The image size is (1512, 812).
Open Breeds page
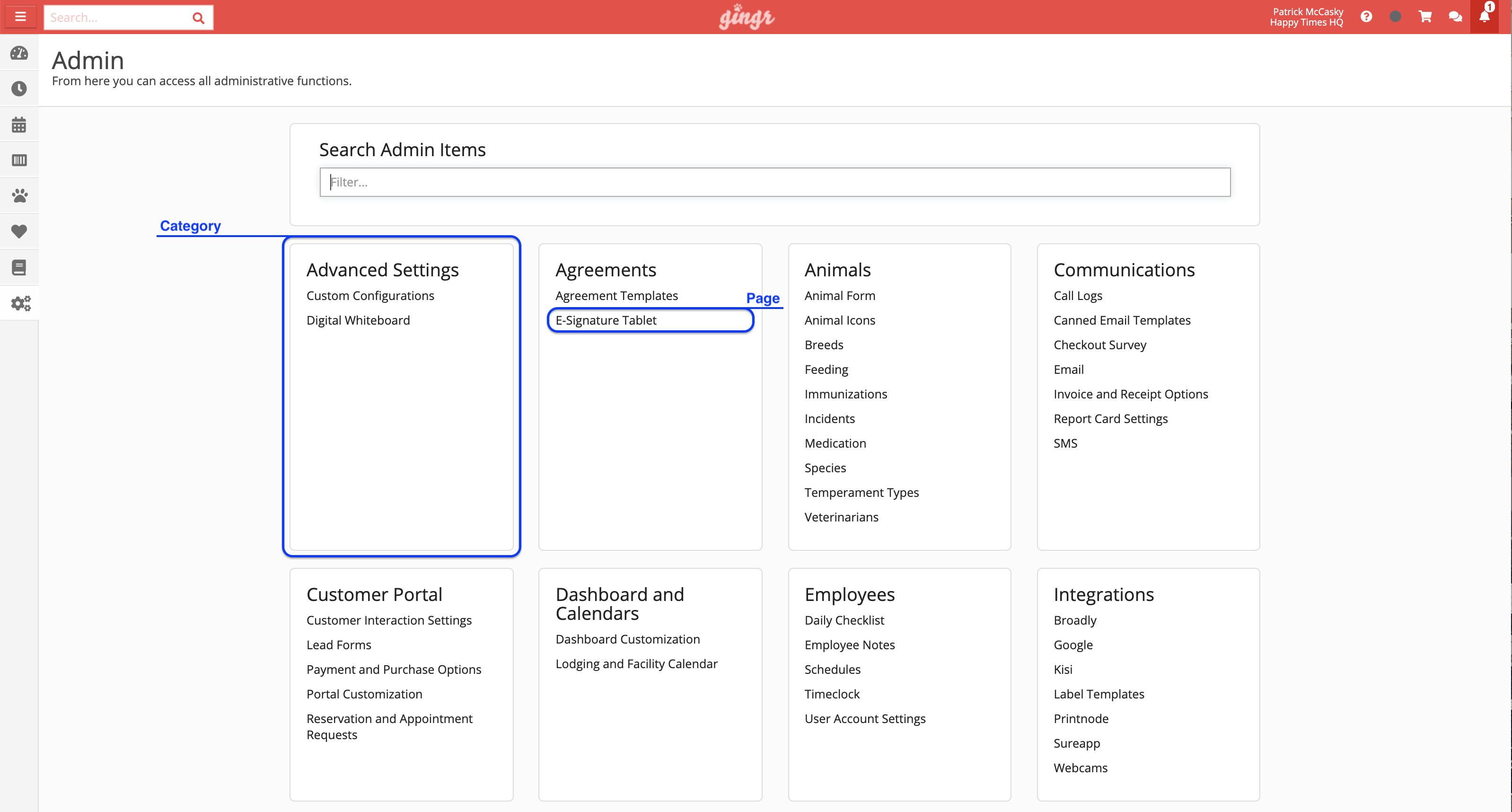[824, 345]
